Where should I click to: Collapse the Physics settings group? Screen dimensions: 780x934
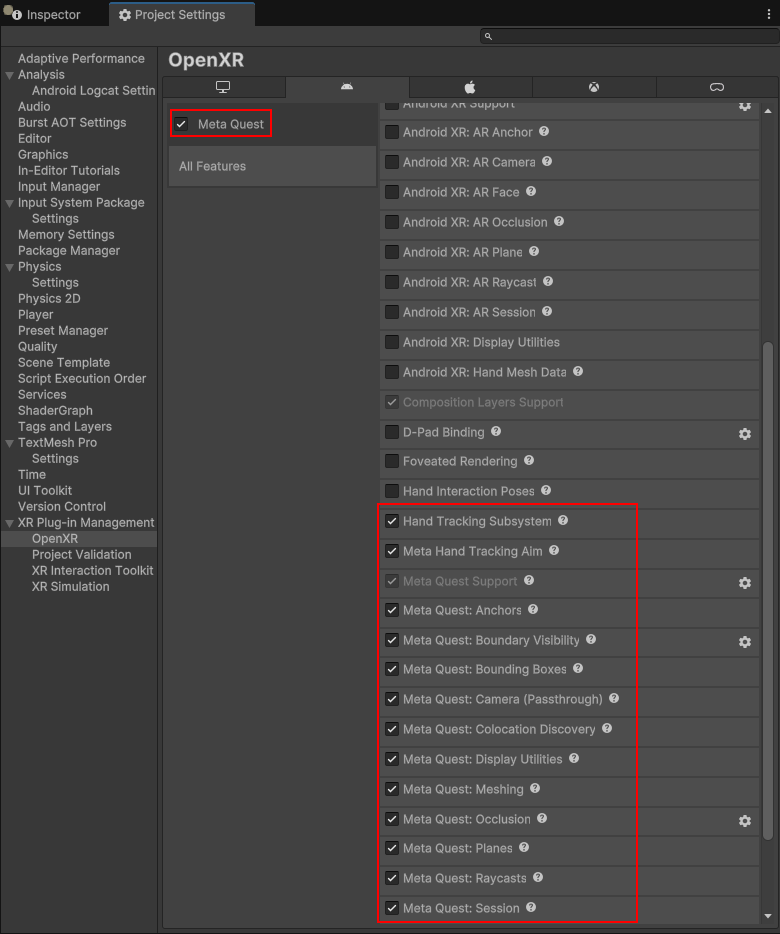(x=10, y=267)
